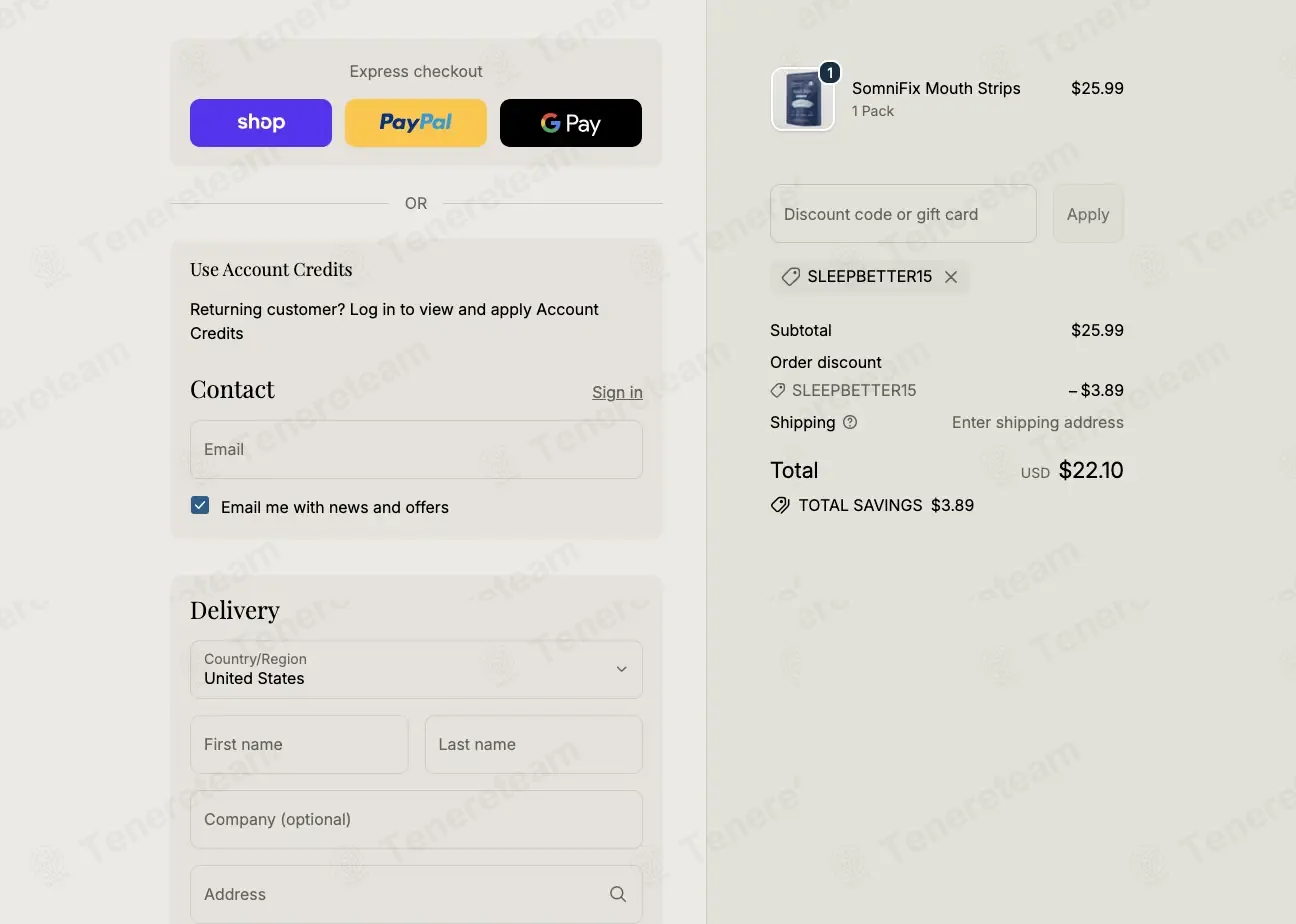The height and width of the screenshot is (924, 1296).
Task: Click the TOTAL SAVINGS $3.89 text
Action: point(886,505)
